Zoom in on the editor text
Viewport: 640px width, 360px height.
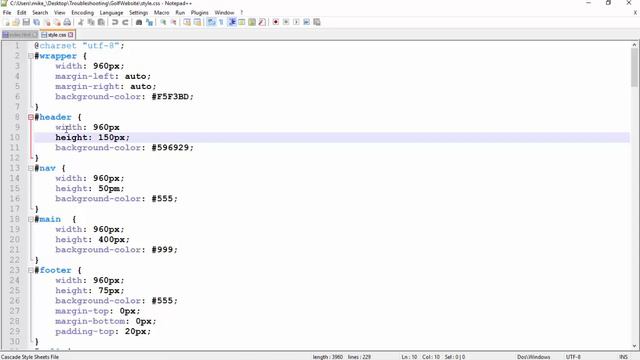point(163,22)
